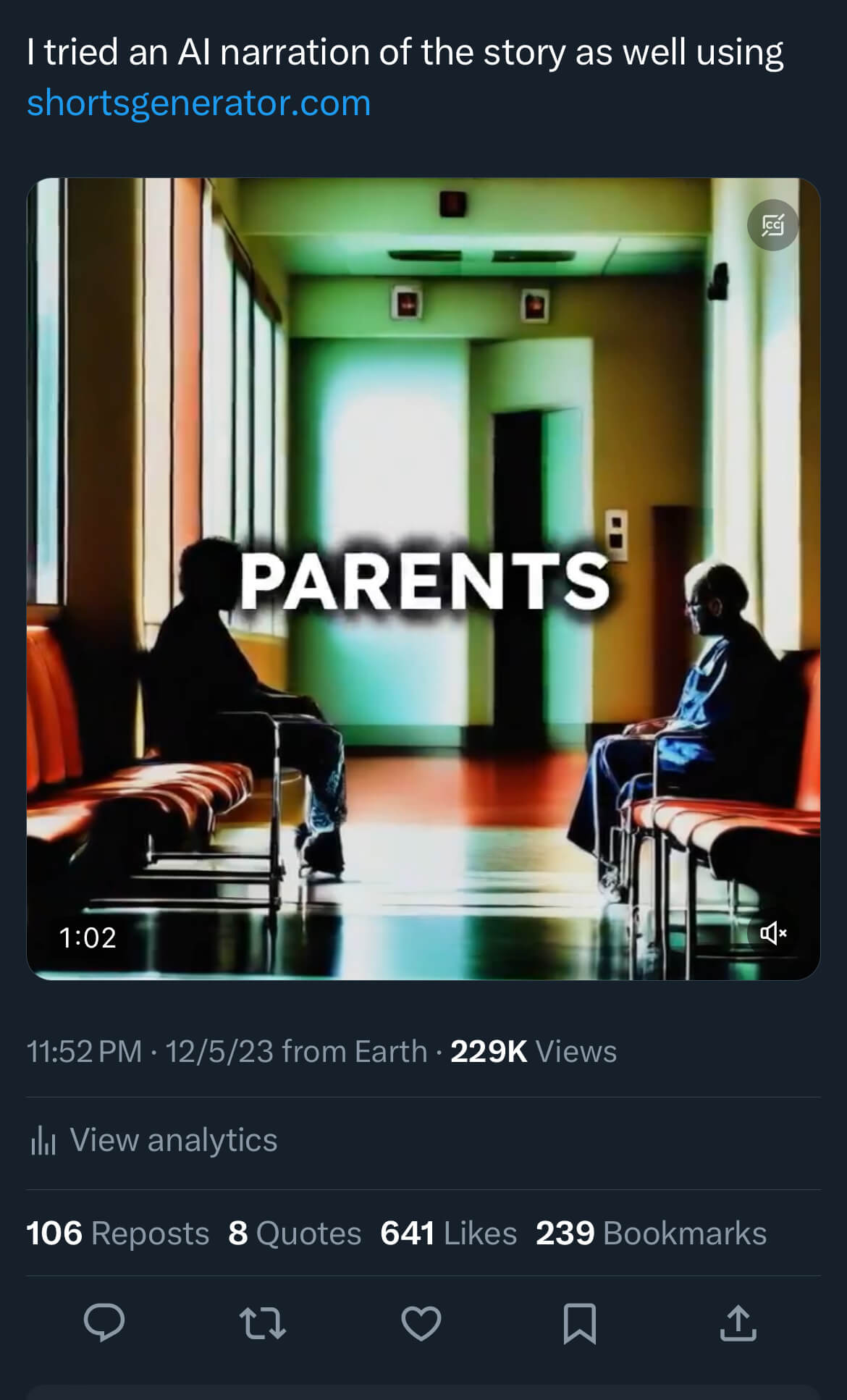Click the analytics bar chart icon
Image resolution: width=847 pixels, height=1400 pixels.
coord(43,1141)
